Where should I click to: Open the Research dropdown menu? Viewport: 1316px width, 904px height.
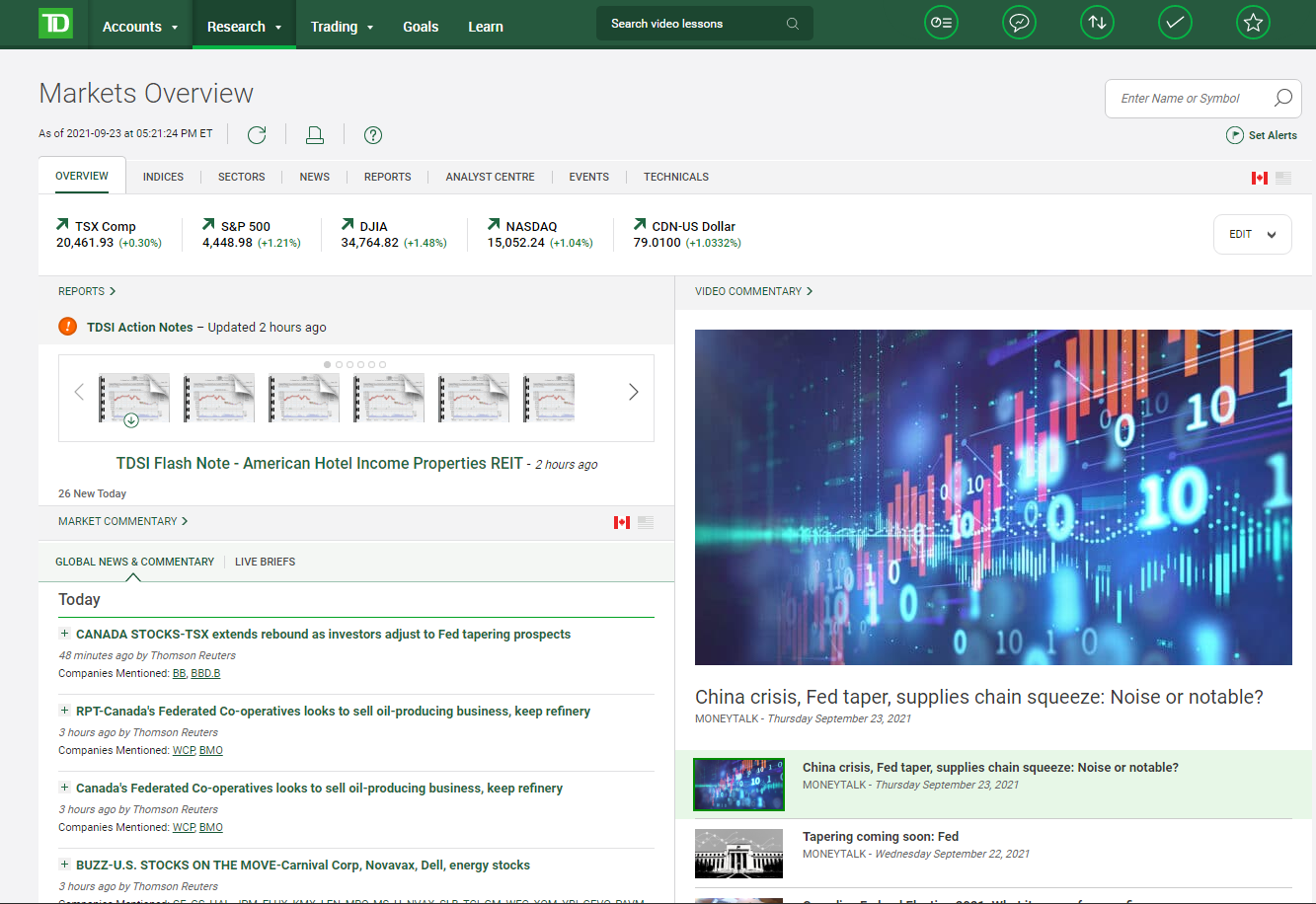click(x=244, y=27)
